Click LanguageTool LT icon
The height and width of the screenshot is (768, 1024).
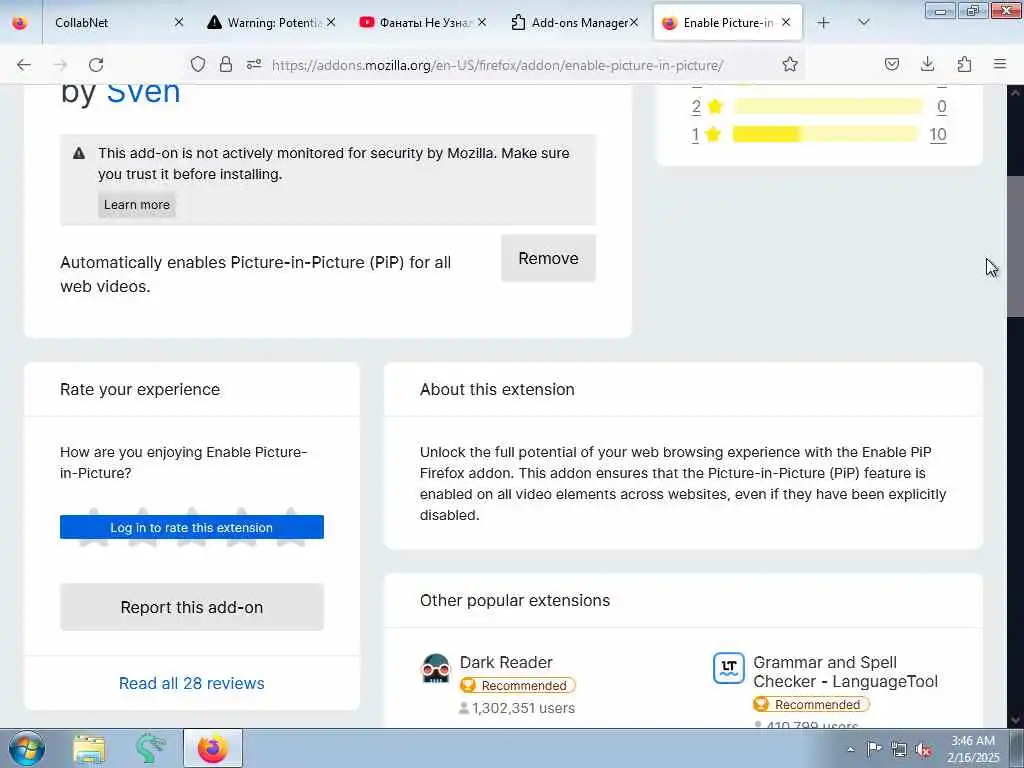tap(729, 668)
